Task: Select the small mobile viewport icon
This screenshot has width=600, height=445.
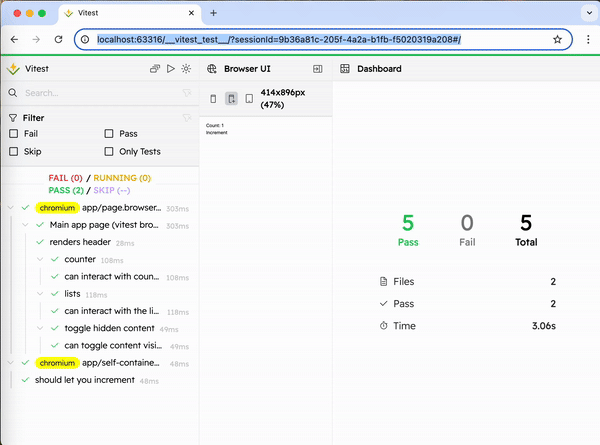Action: (x=213, y=99)
